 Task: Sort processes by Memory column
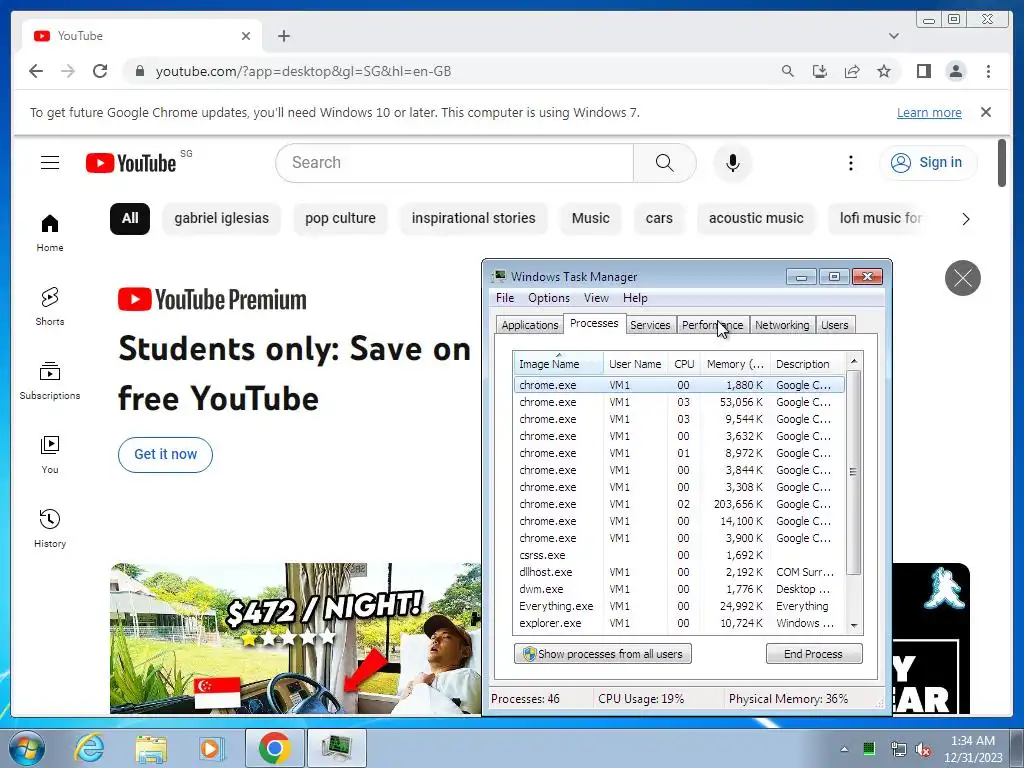pyautogui.click(x=735, y=364)
